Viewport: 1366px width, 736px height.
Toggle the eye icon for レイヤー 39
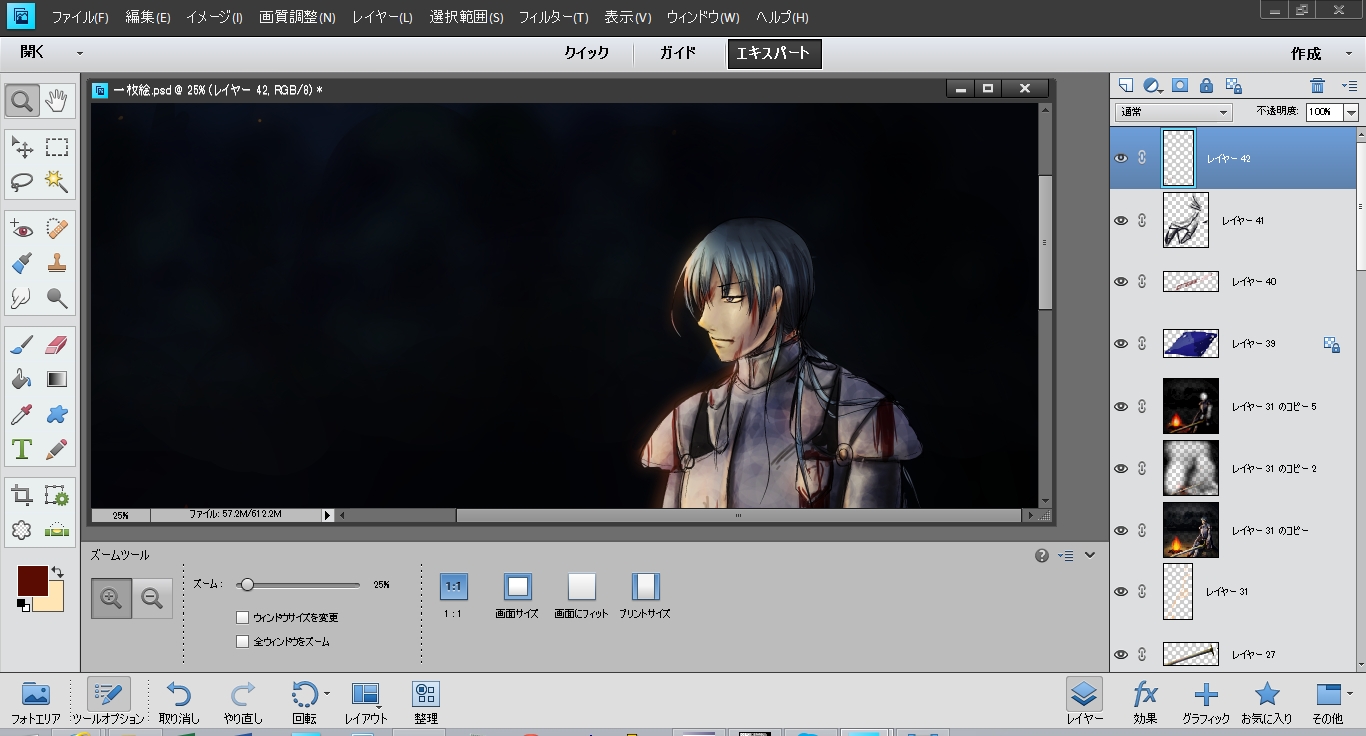(1121, 344)
